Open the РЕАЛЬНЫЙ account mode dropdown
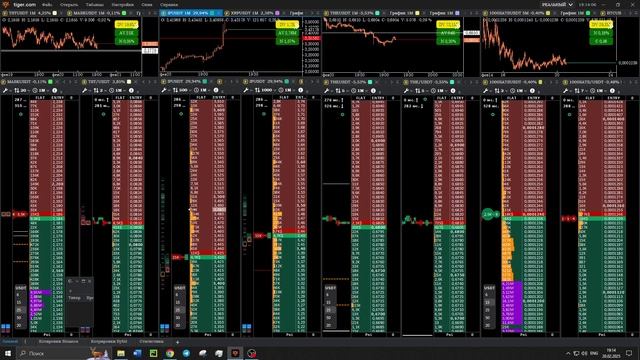Screen dimensions: 640x360 pos(558,4)
